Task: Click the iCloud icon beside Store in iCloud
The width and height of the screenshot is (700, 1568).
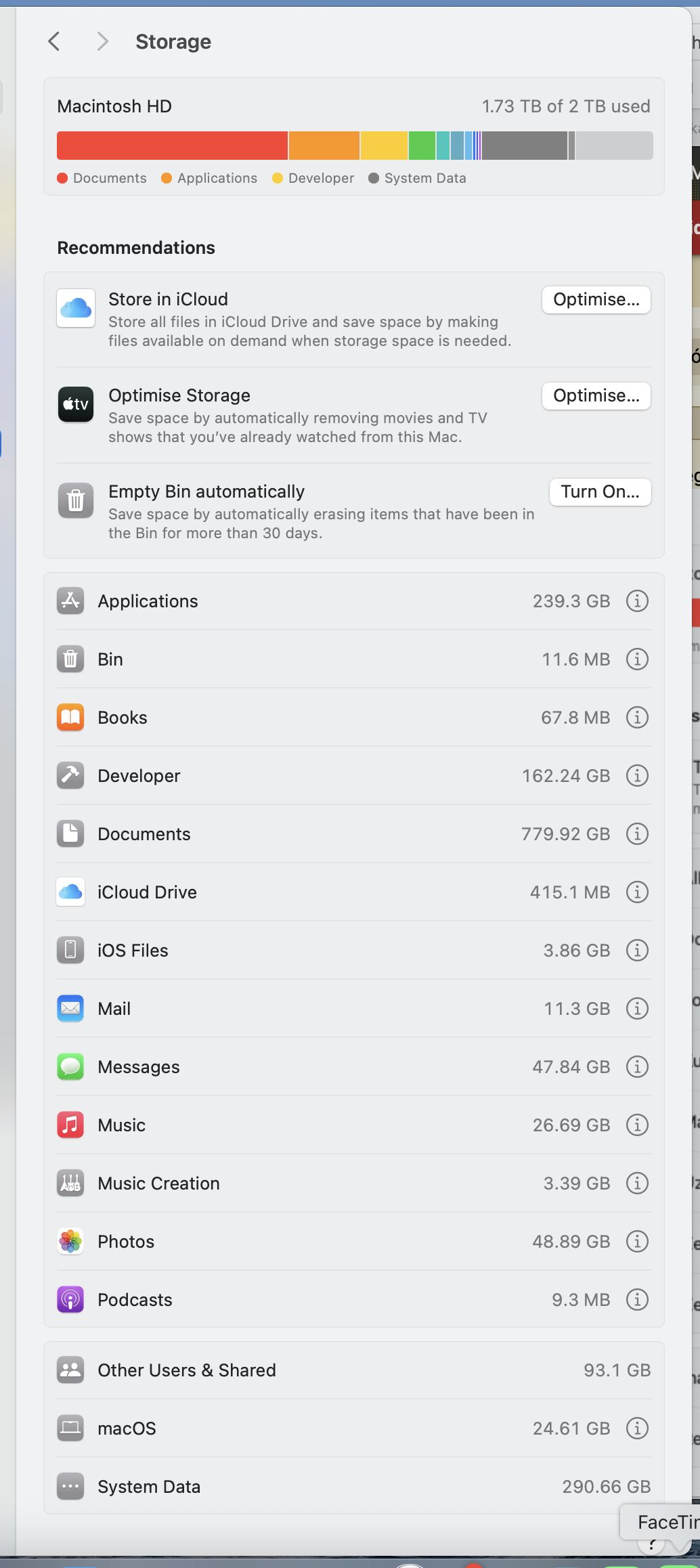Action: pos(76,308)
